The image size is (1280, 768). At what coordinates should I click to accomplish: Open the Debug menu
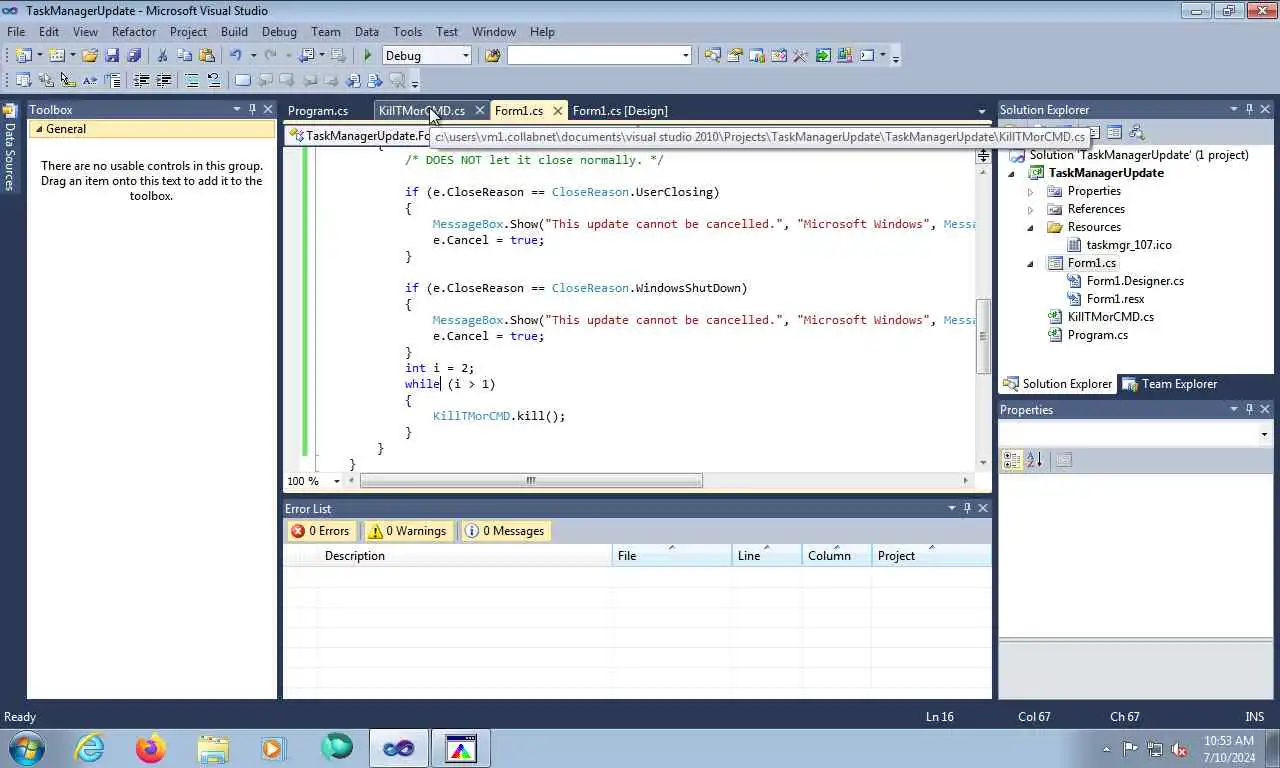click(279, 31)
